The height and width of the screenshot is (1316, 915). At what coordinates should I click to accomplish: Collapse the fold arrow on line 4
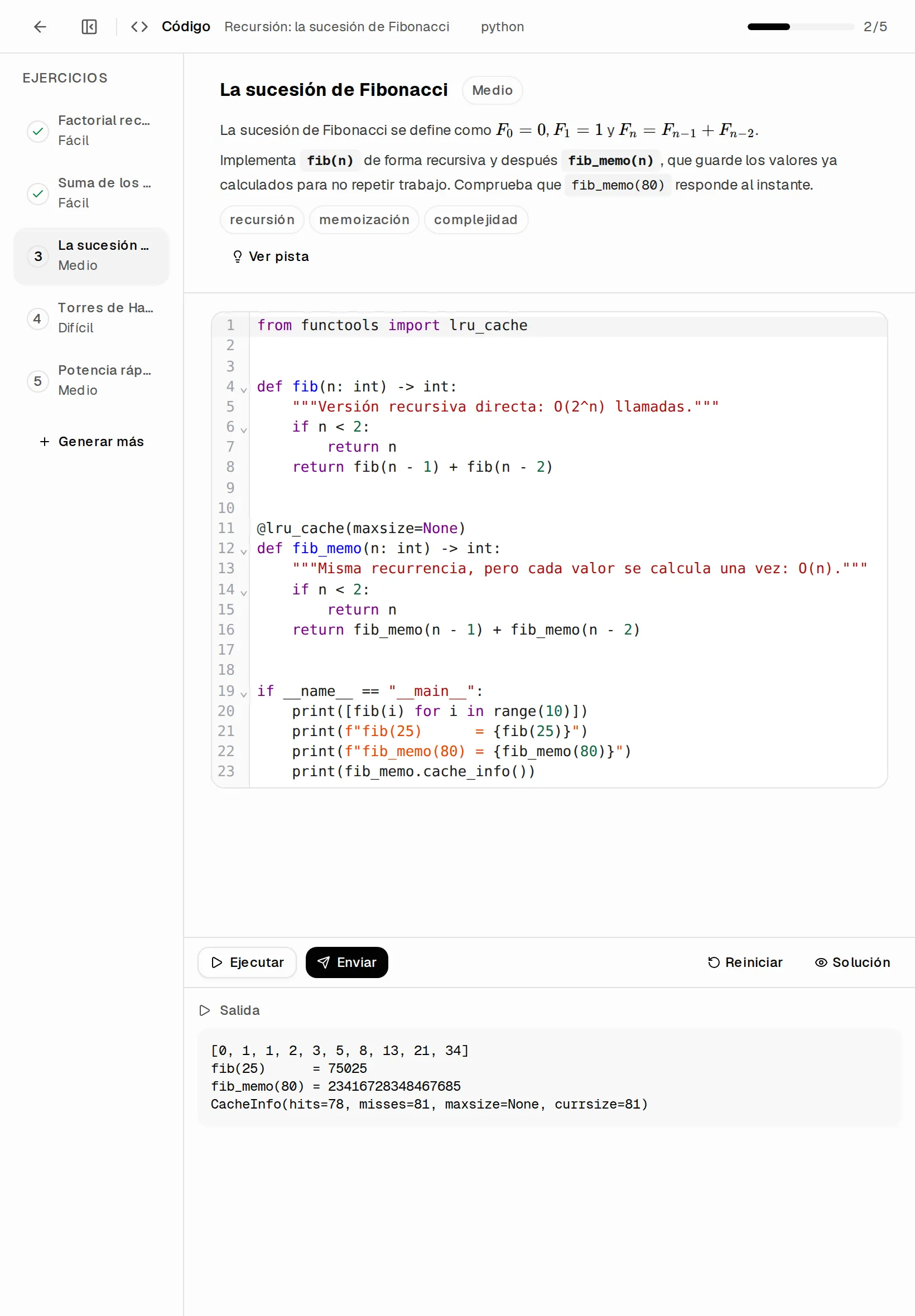[244, 390]
